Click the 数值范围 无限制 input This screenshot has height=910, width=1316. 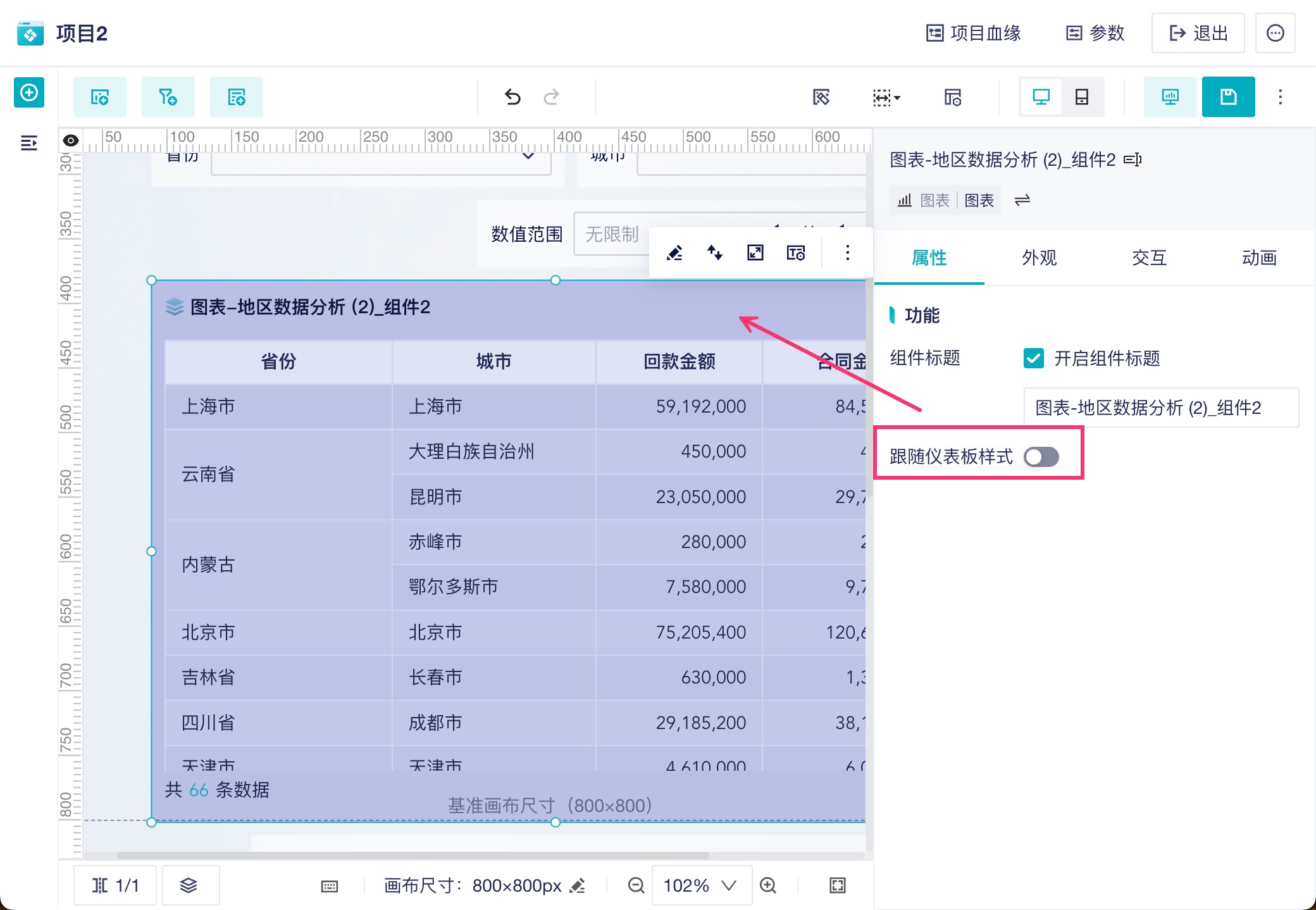click(x=612, y=234)
